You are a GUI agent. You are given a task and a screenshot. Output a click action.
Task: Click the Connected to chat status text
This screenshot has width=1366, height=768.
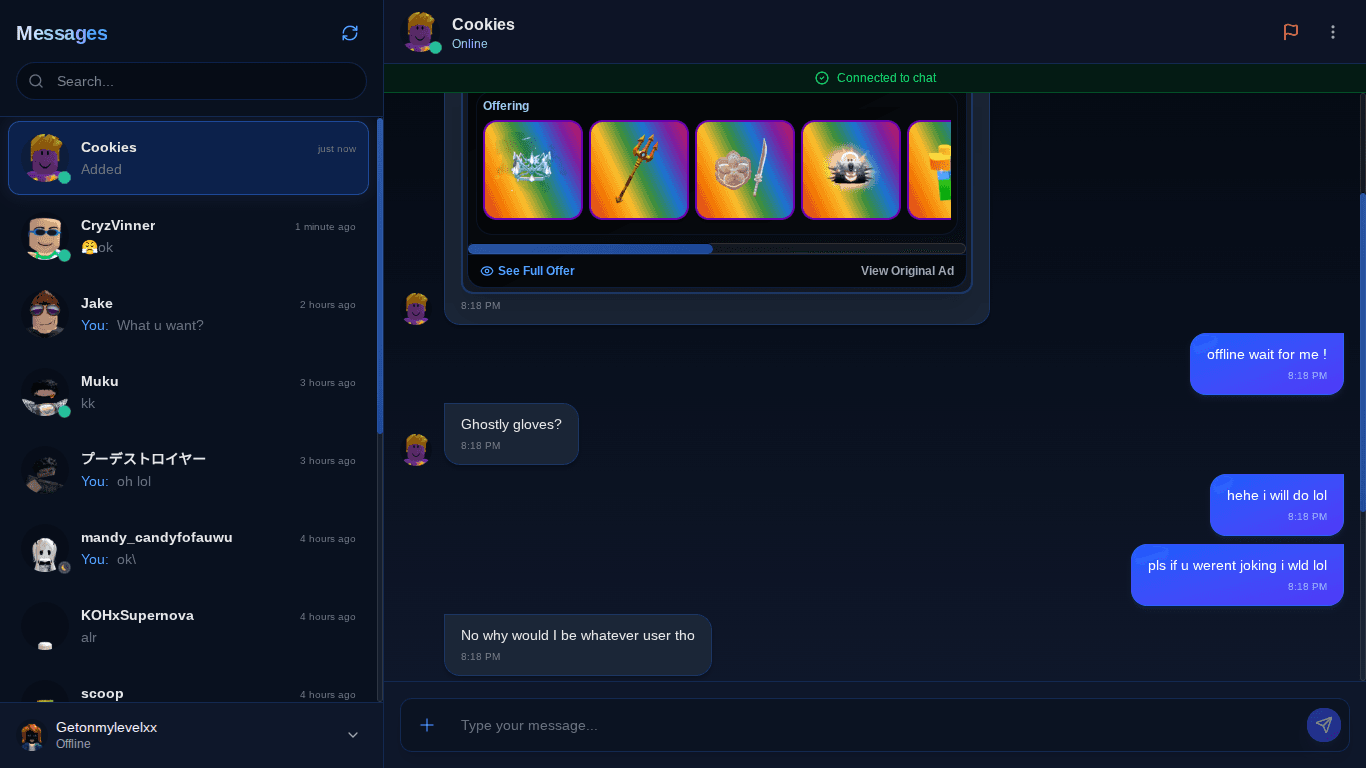pos(886,78)
